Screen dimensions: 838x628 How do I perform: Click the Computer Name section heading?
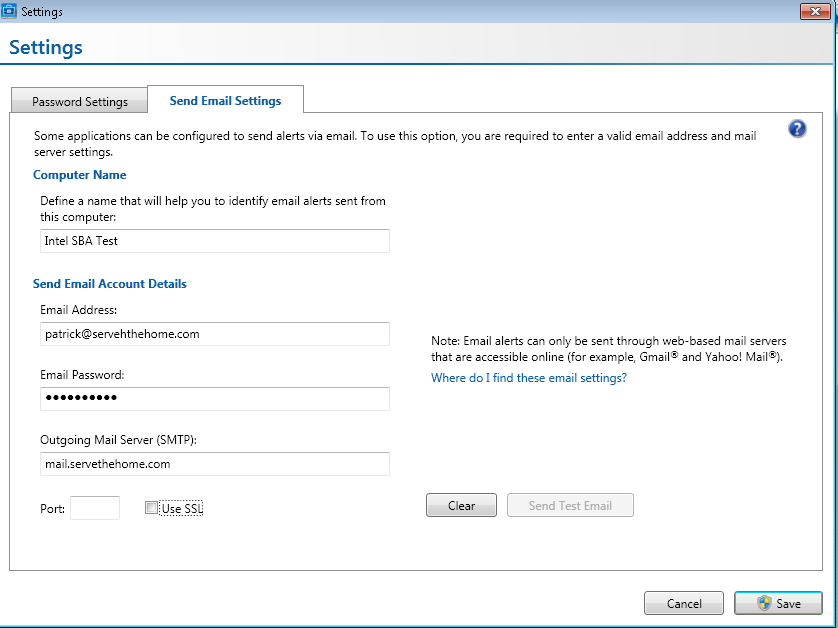tap(79, 174)
